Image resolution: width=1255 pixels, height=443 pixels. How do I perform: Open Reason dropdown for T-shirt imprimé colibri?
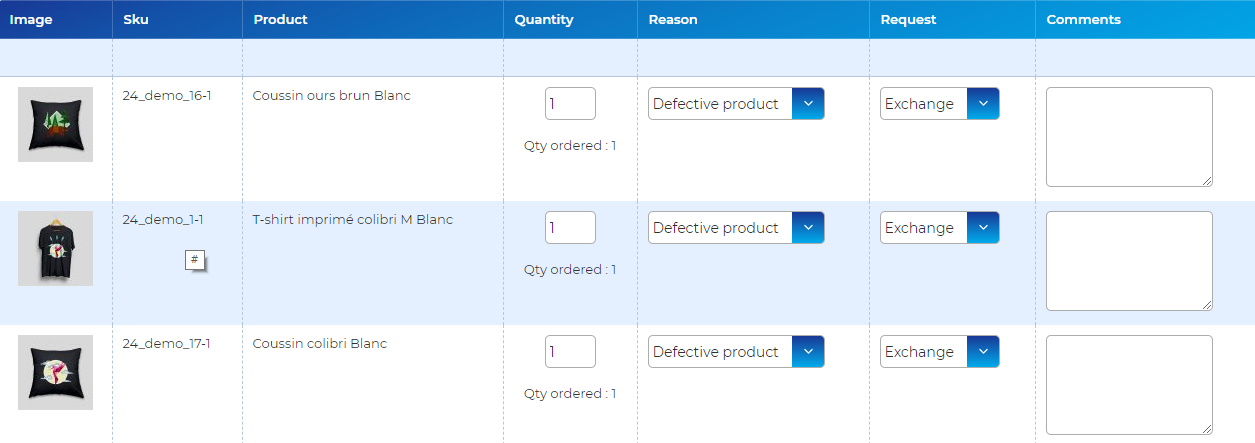point(736,228)
